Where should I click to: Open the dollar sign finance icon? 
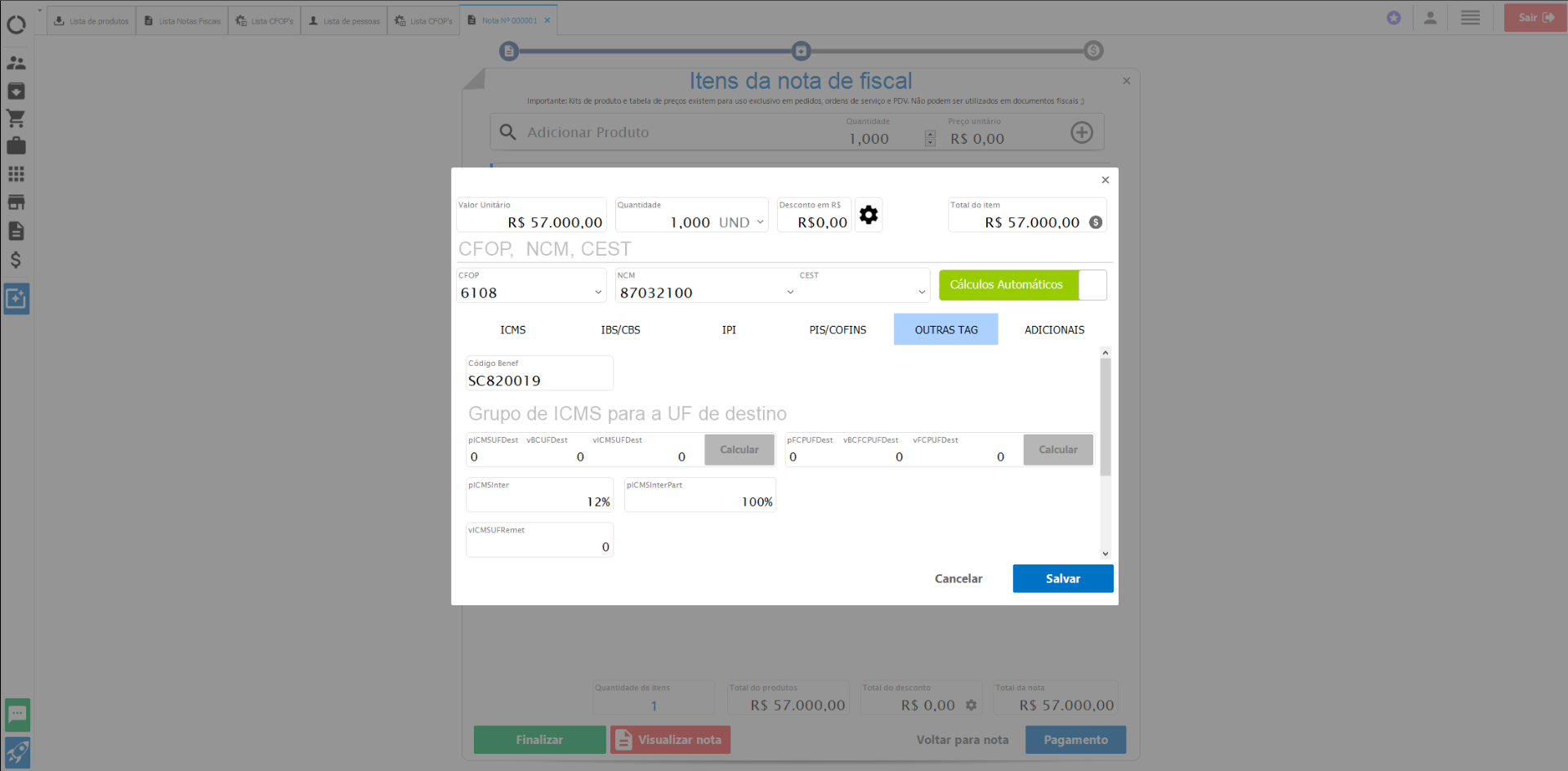point(16,260)
